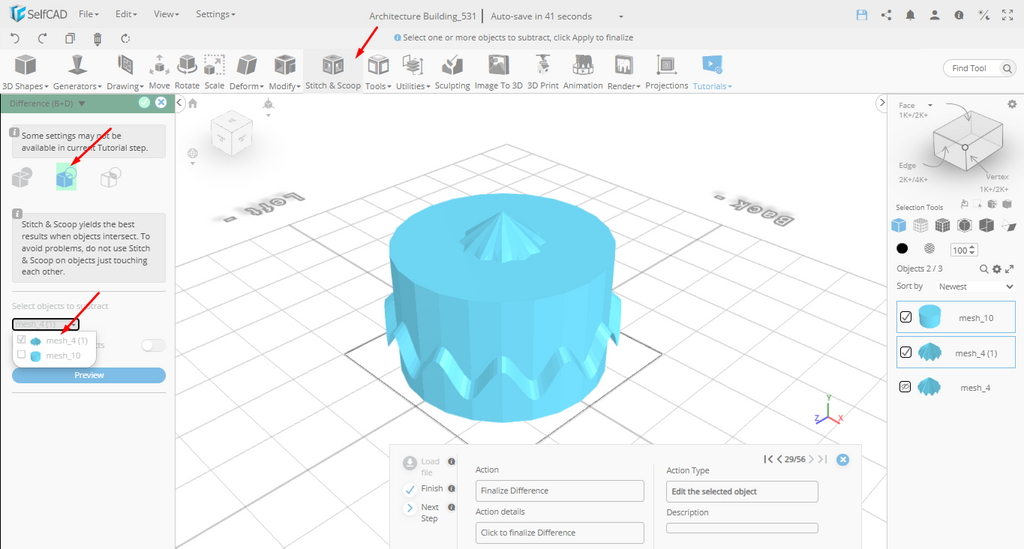
Task: Open the File menu
Action: (88, 15)
